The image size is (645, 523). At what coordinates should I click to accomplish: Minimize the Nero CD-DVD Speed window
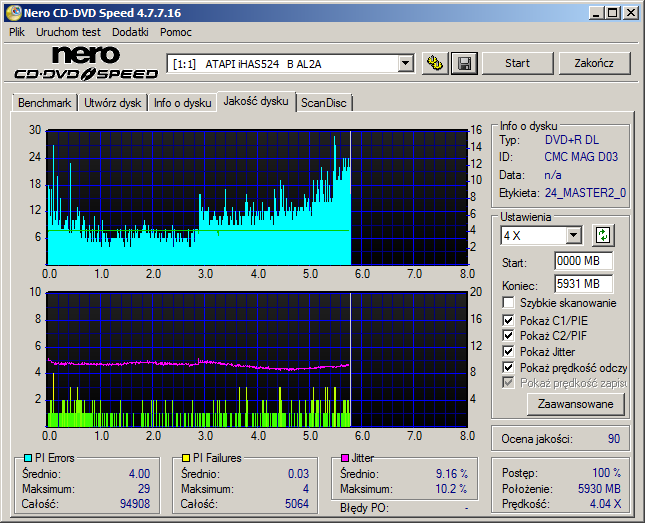point(596,13)
